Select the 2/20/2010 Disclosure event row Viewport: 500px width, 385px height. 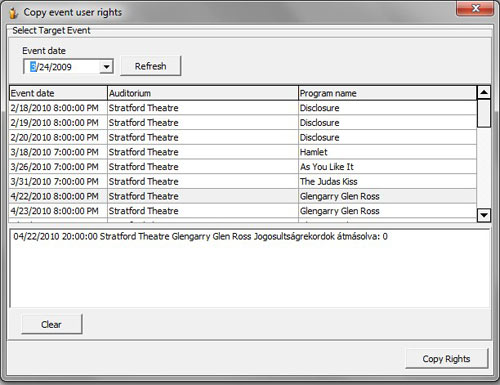243,137
